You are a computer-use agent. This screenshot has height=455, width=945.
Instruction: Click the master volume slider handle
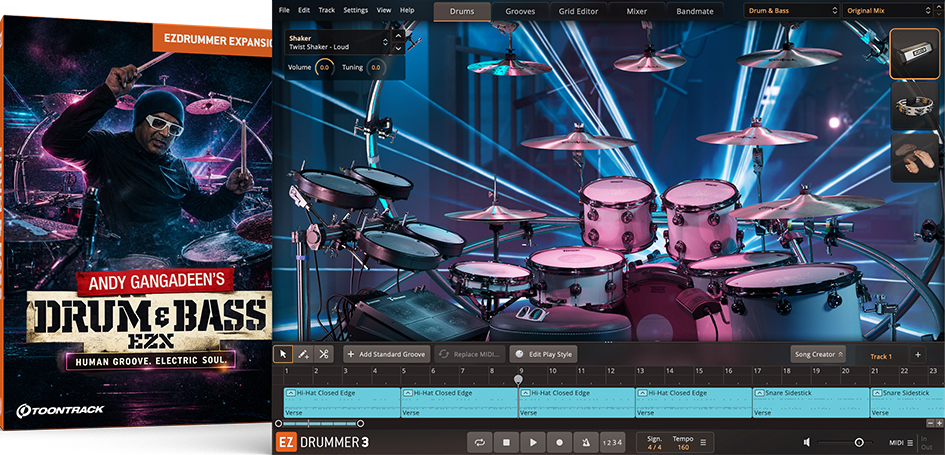859,443
